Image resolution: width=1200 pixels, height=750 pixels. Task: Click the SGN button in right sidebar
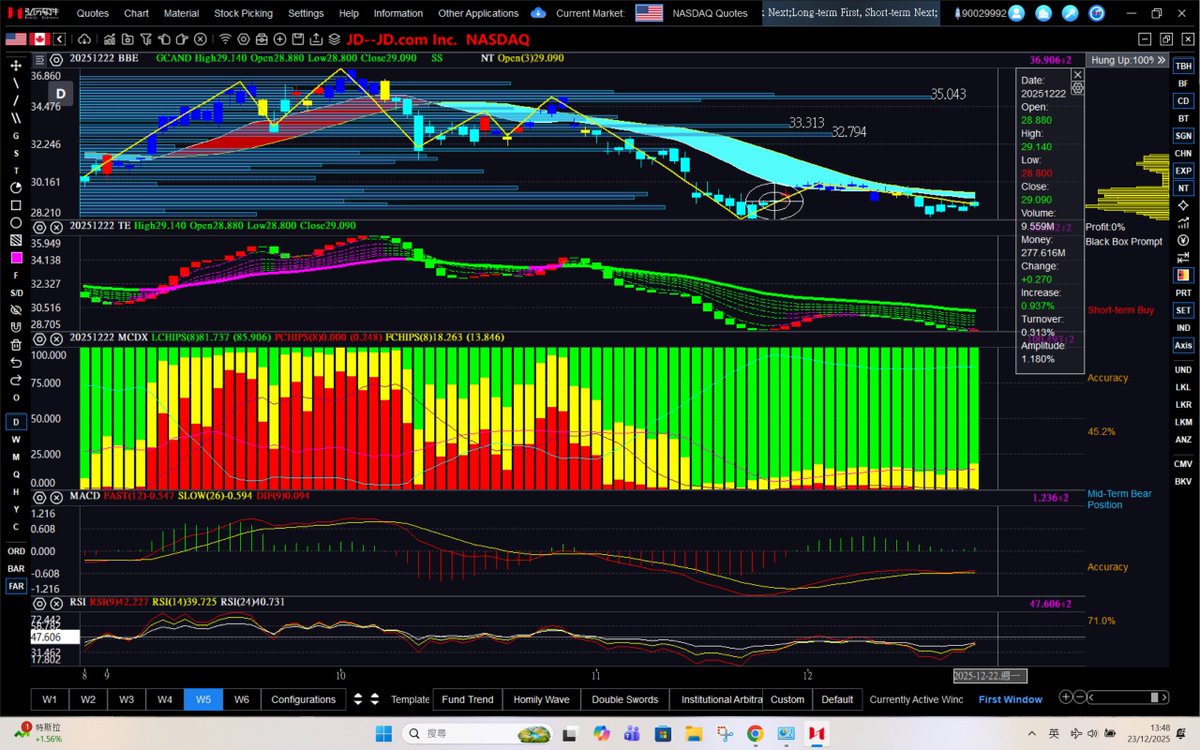tap(1185, 136)
